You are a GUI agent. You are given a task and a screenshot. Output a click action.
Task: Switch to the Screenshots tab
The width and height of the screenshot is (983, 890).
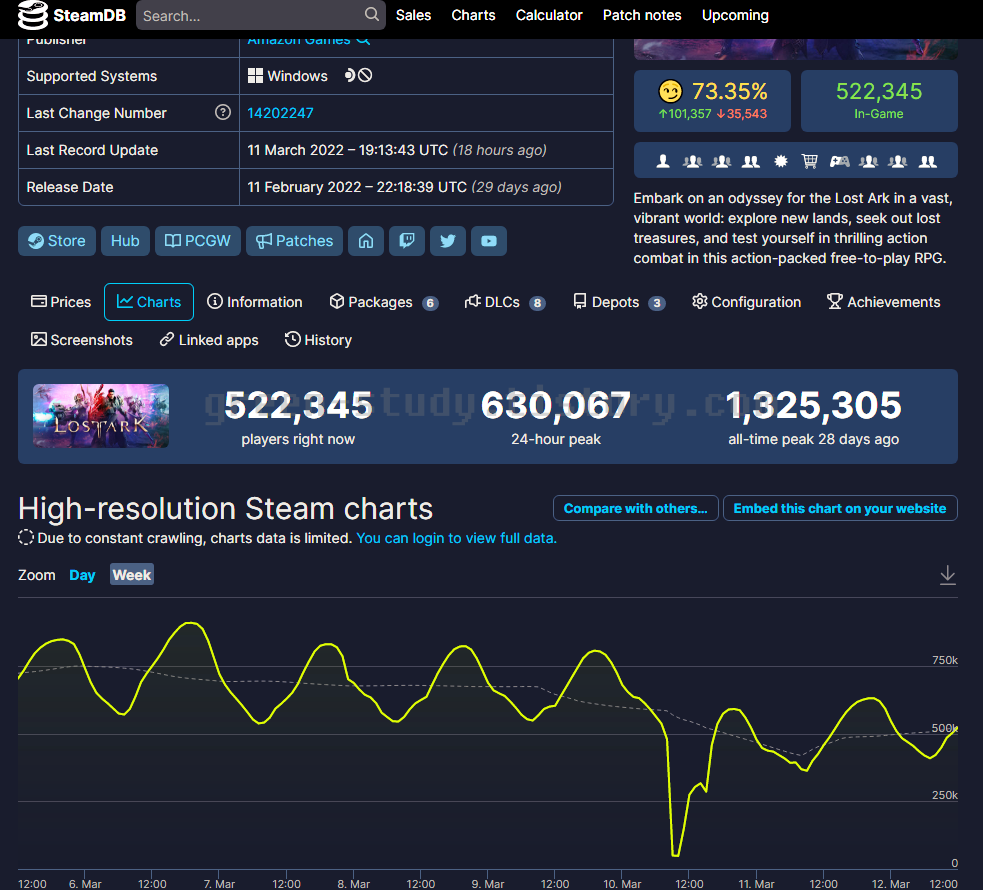[82, 340]
